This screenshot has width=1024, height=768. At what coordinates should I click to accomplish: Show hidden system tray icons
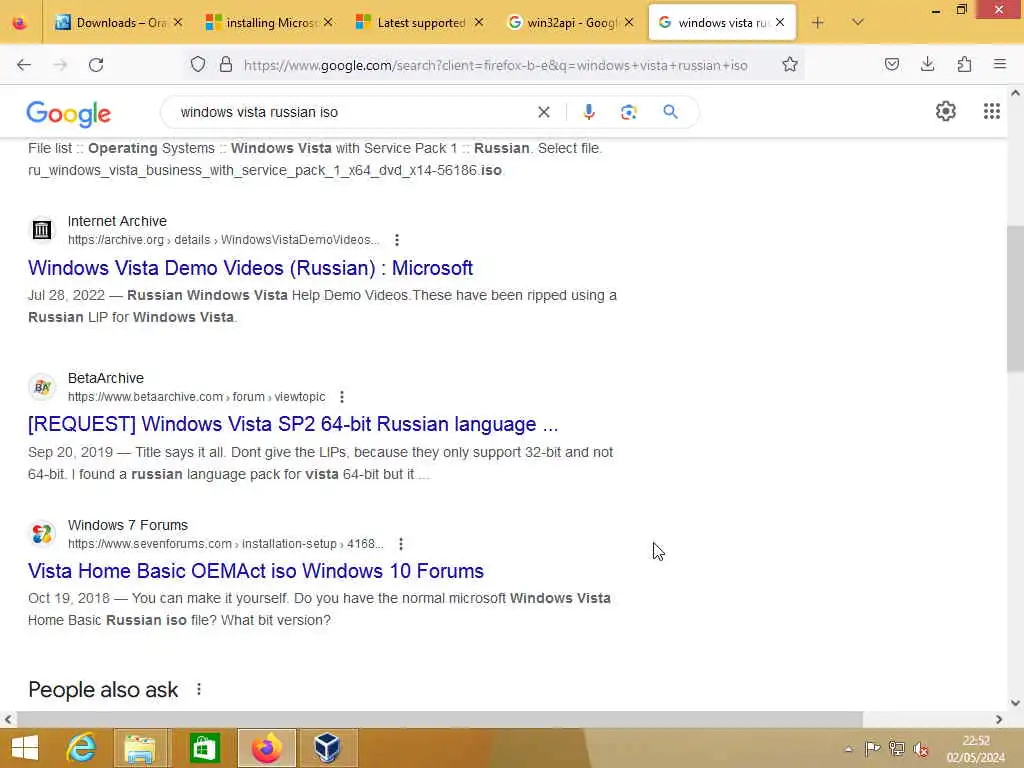[x=848, y=749]
